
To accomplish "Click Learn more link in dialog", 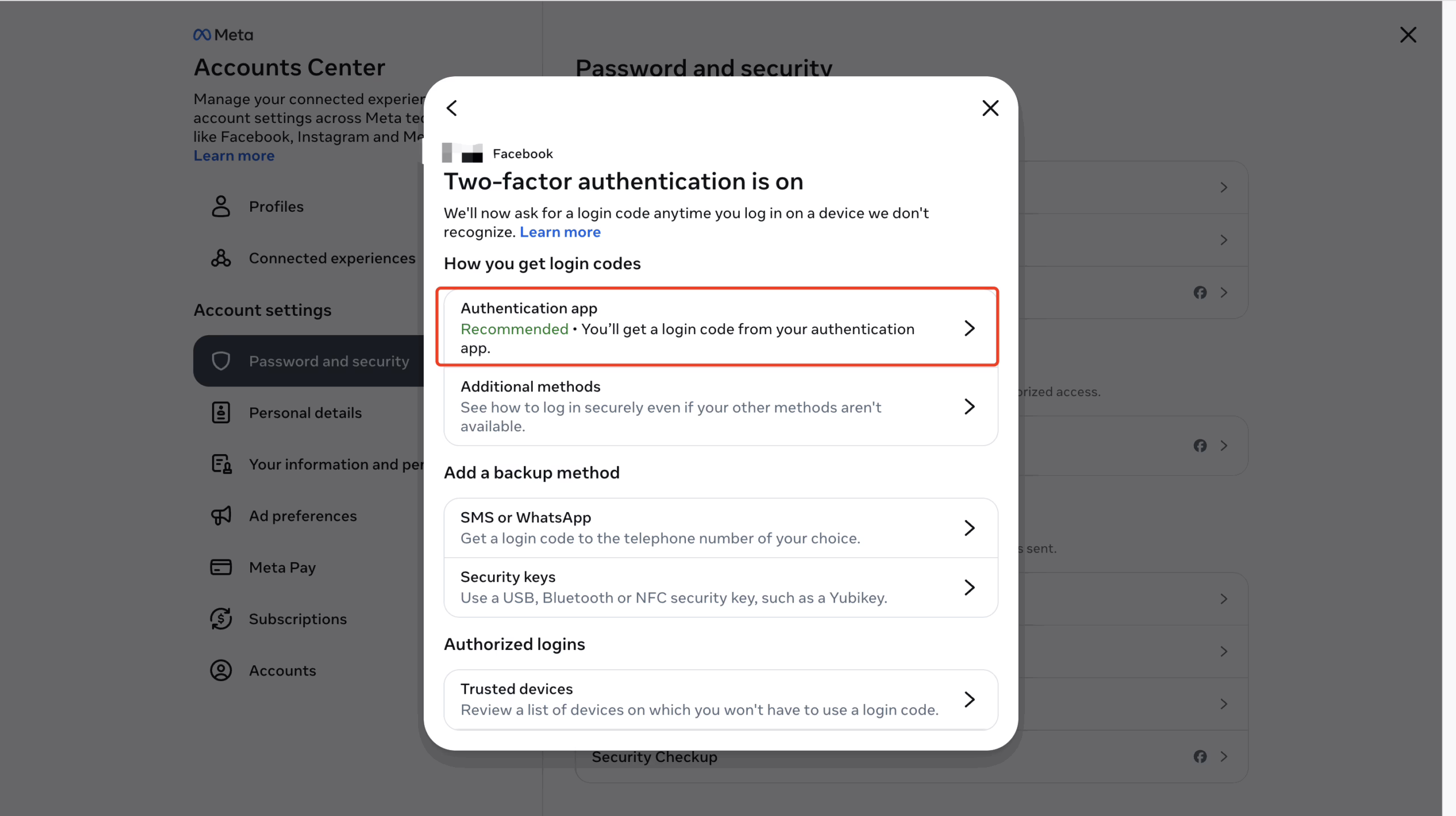I will [560, 232].
